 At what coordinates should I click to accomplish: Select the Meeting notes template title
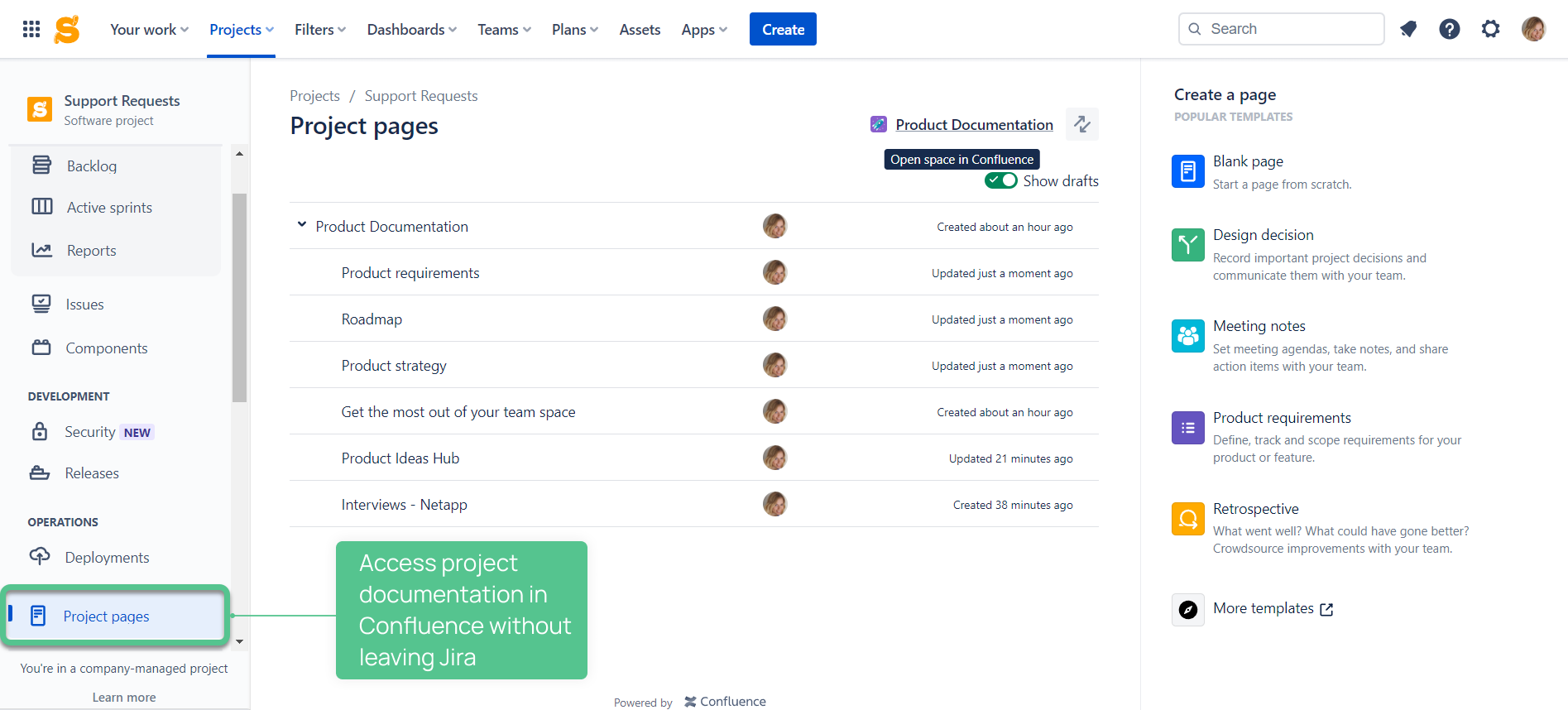click(x=1259, y=325)
